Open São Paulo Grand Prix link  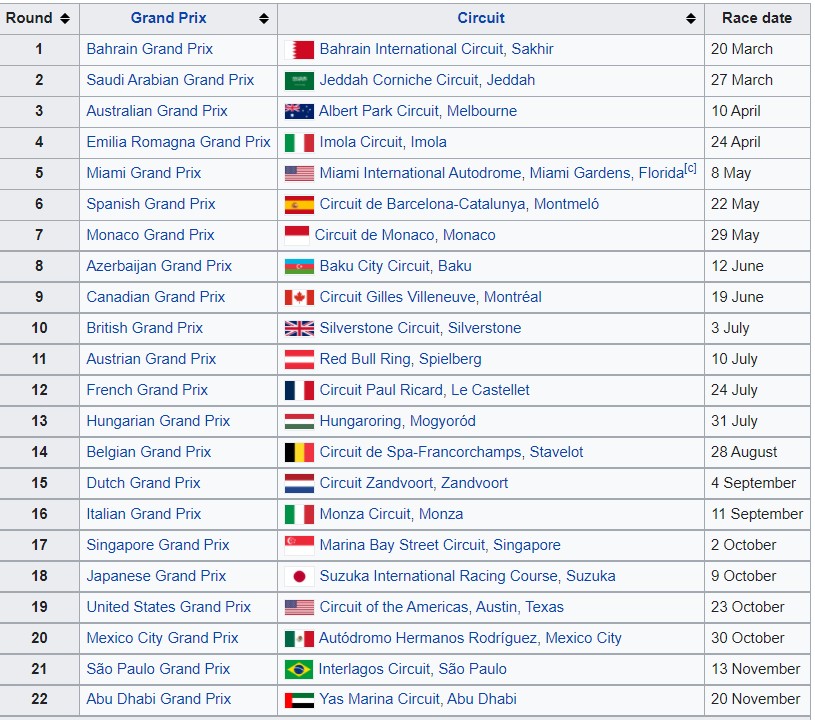tap(158, 669)
